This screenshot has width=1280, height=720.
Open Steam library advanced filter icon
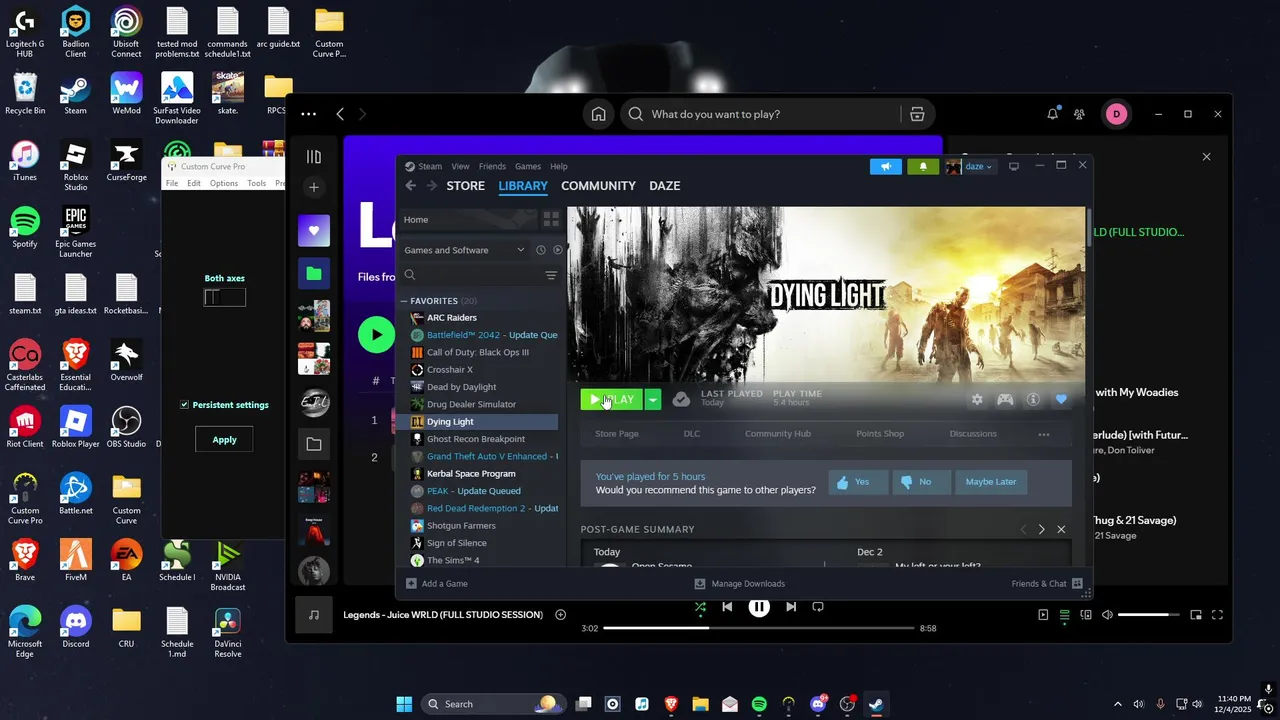[x=551, y=275]
